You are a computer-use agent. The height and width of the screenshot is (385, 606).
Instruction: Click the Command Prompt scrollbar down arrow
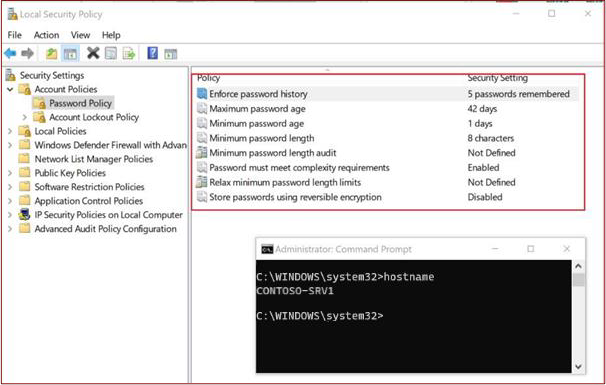click(x=578, y=366)
